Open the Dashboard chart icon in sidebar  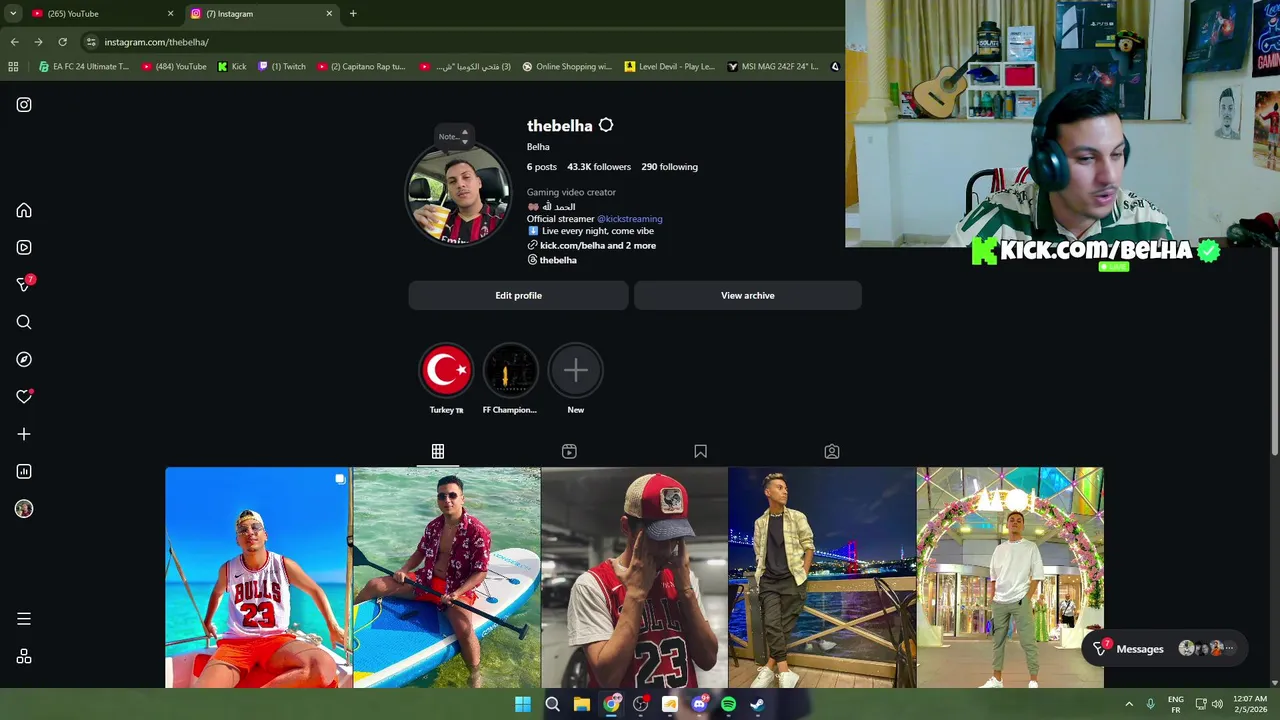pos(24,471)
